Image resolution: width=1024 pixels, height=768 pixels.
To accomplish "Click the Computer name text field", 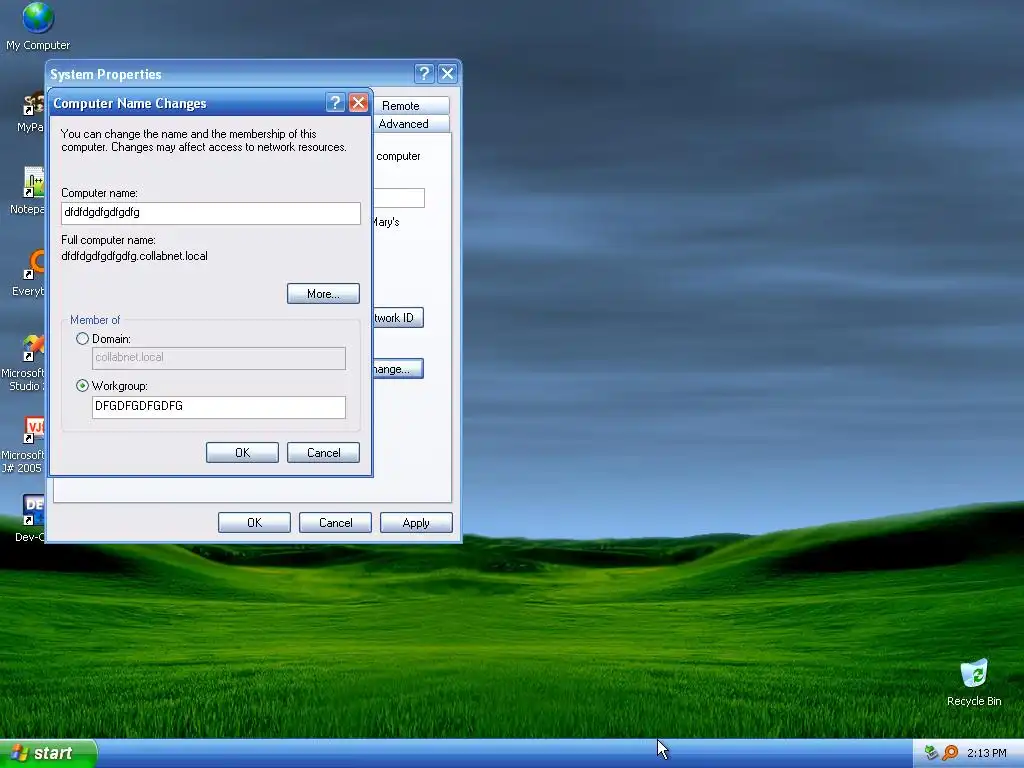I will point(211,213).
